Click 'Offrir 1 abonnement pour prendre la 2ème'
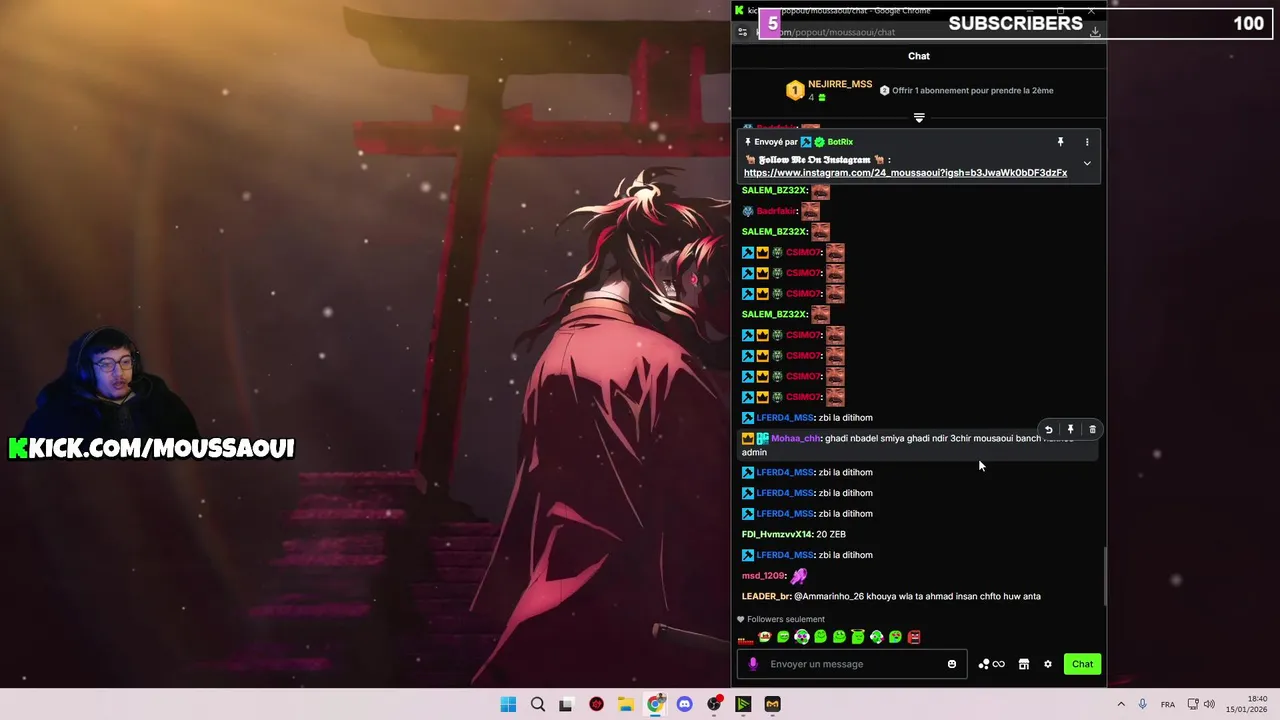1280x720 pixels. (966, 90)
